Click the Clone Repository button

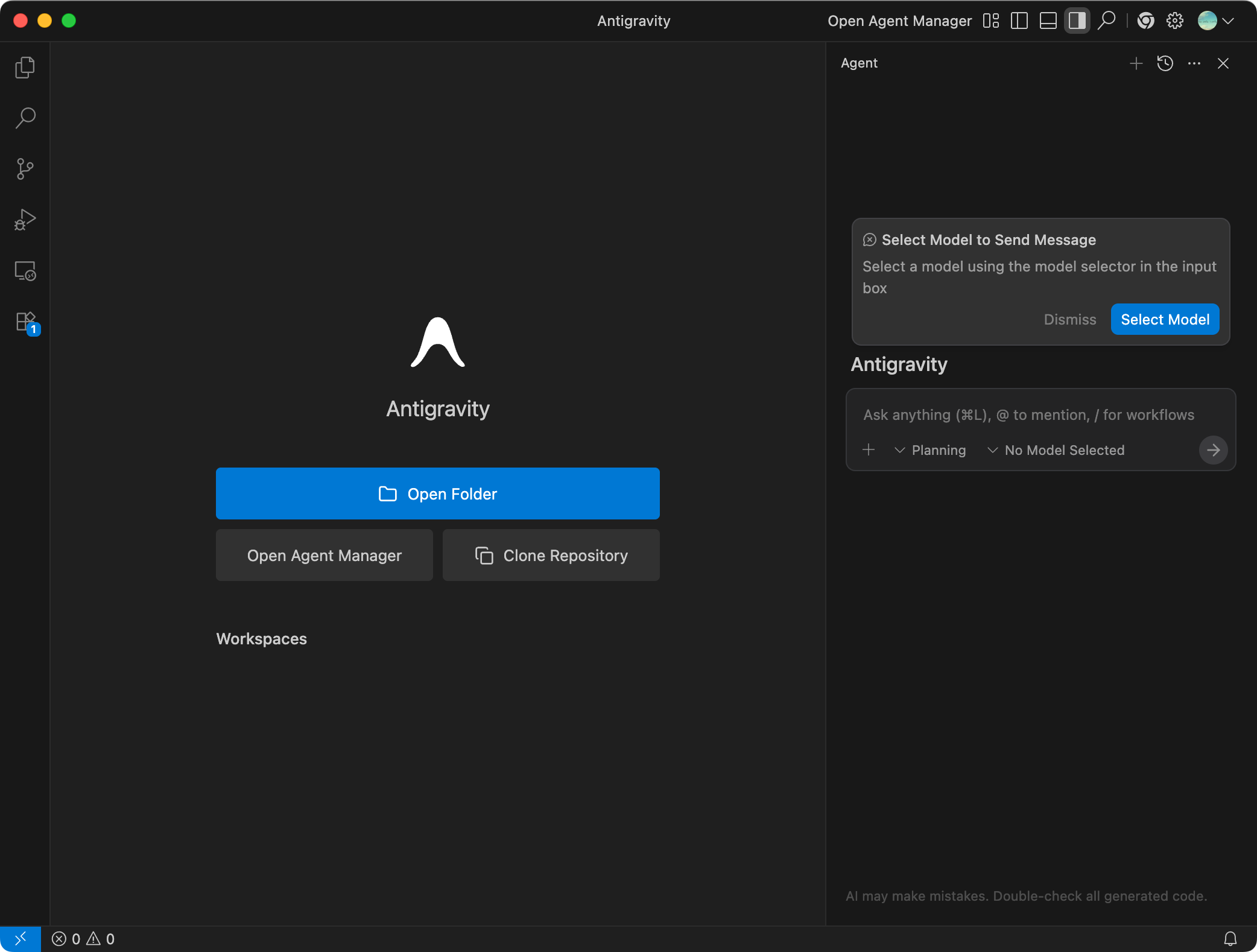(551, 555)
